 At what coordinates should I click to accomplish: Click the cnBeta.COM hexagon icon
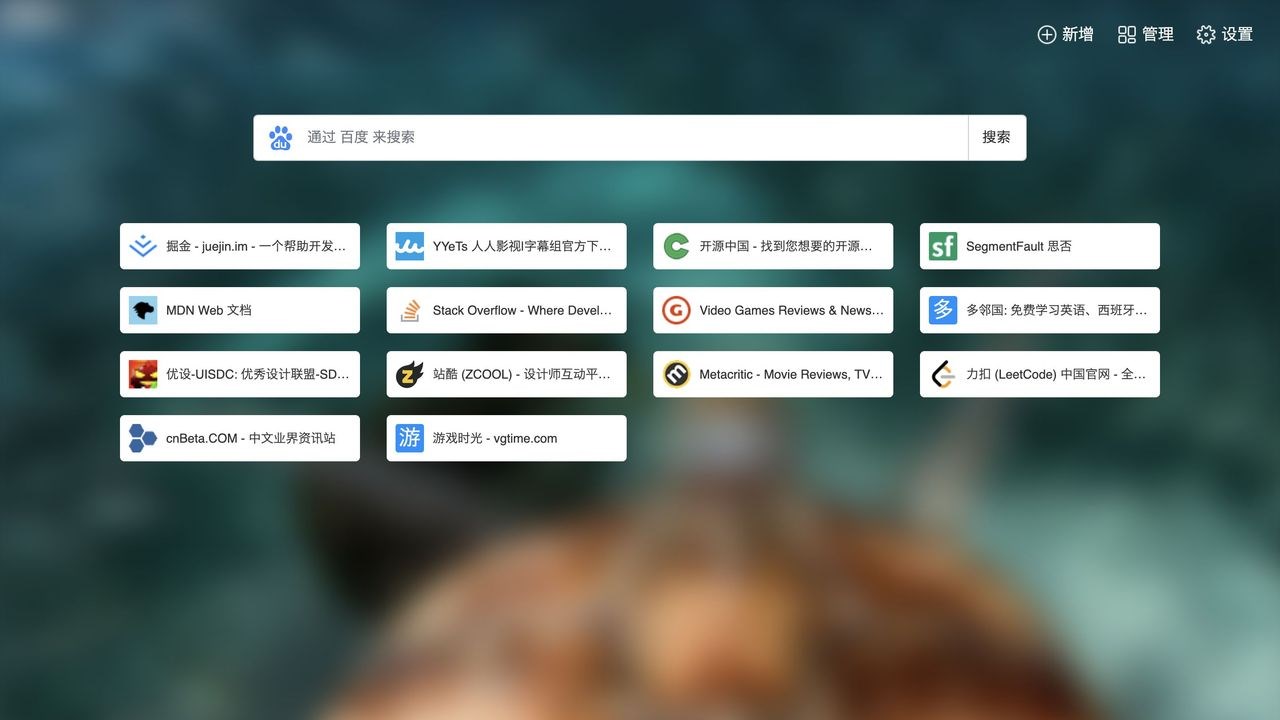[x=143, y=438]
